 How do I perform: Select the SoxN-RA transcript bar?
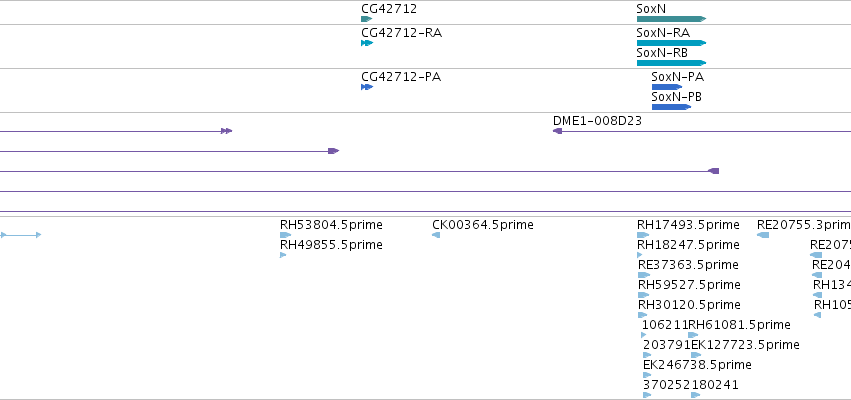point(671,43)
